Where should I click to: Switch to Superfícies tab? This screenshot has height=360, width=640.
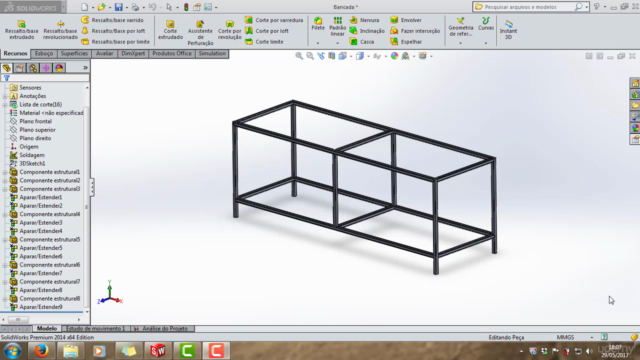(74, 54)
